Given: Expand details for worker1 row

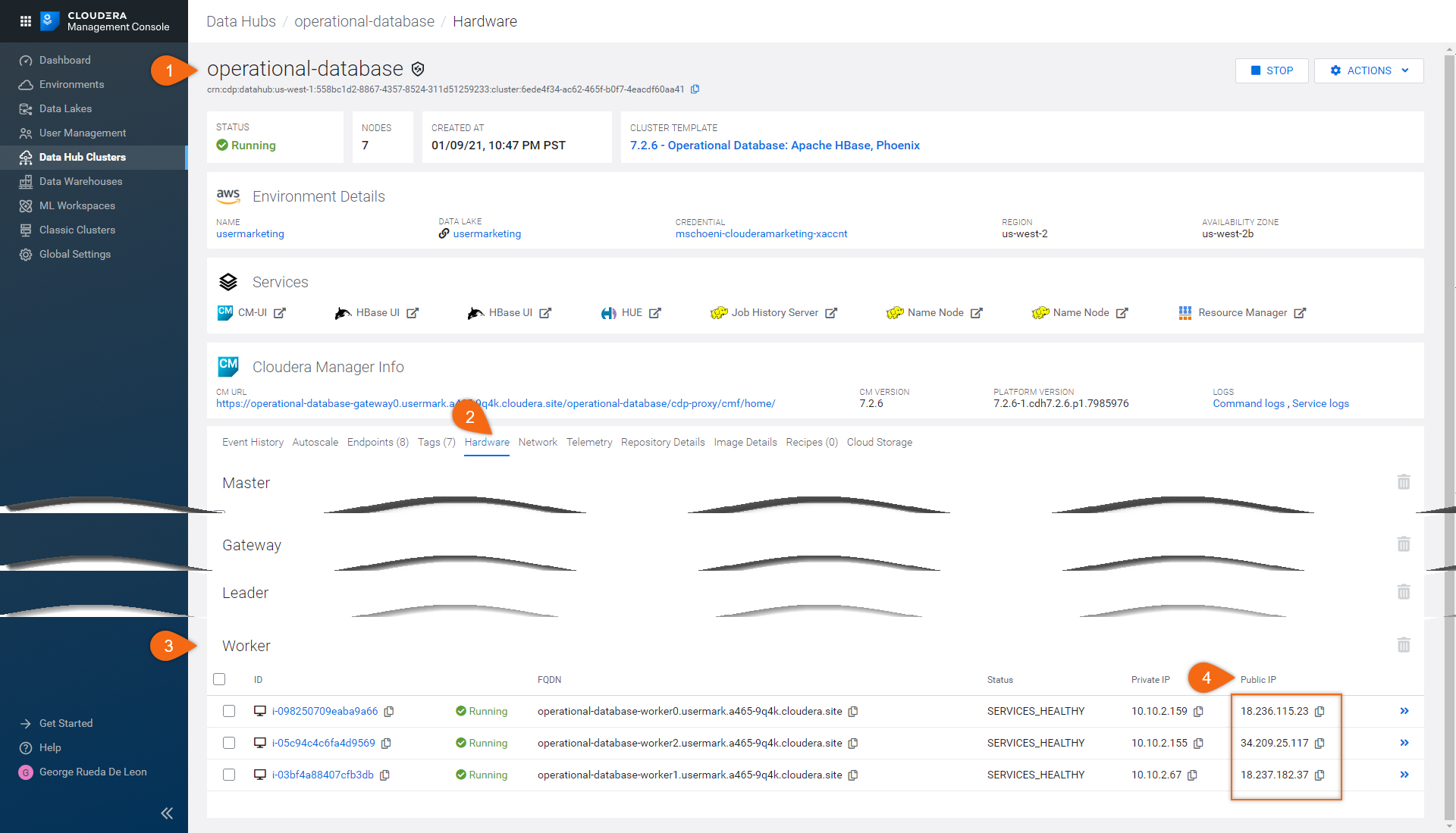Looking at the screenshot, I should [x=1404, y=775].
